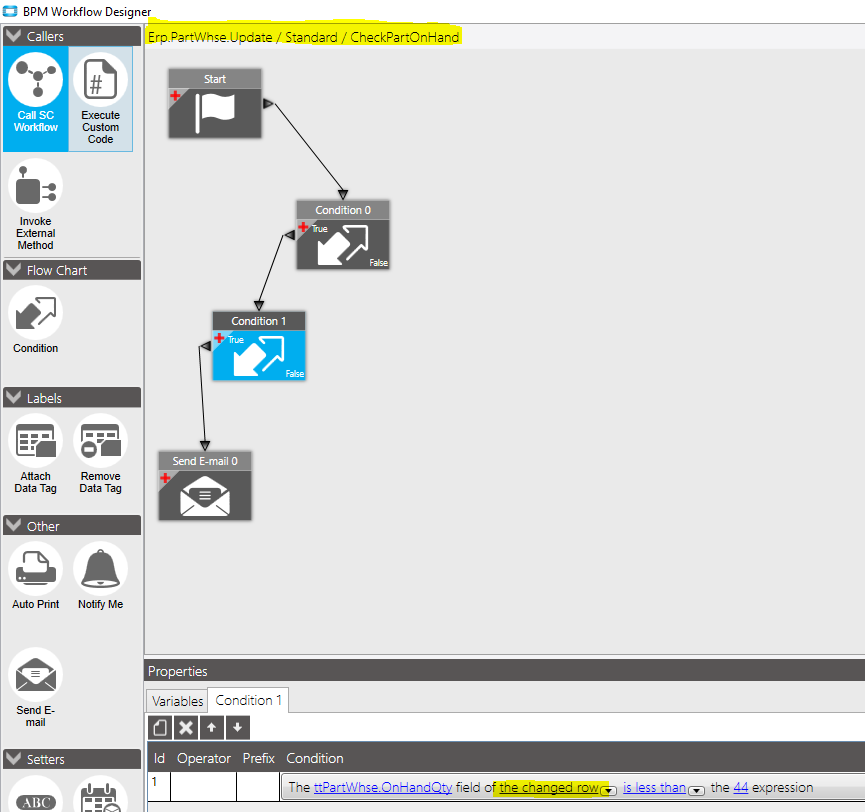Click the Id column header

pyautogui.click(x=159, y=758)
